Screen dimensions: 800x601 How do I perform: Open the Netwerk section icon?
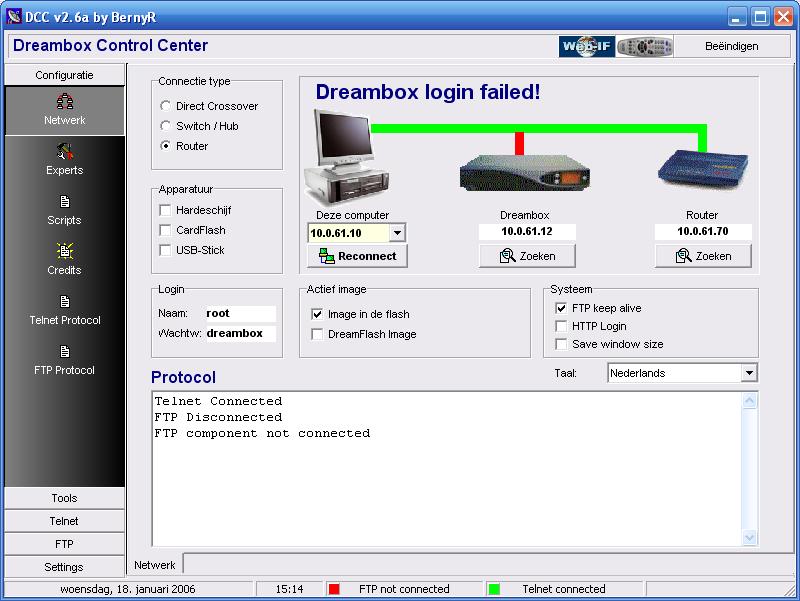[x=65, y=102]
